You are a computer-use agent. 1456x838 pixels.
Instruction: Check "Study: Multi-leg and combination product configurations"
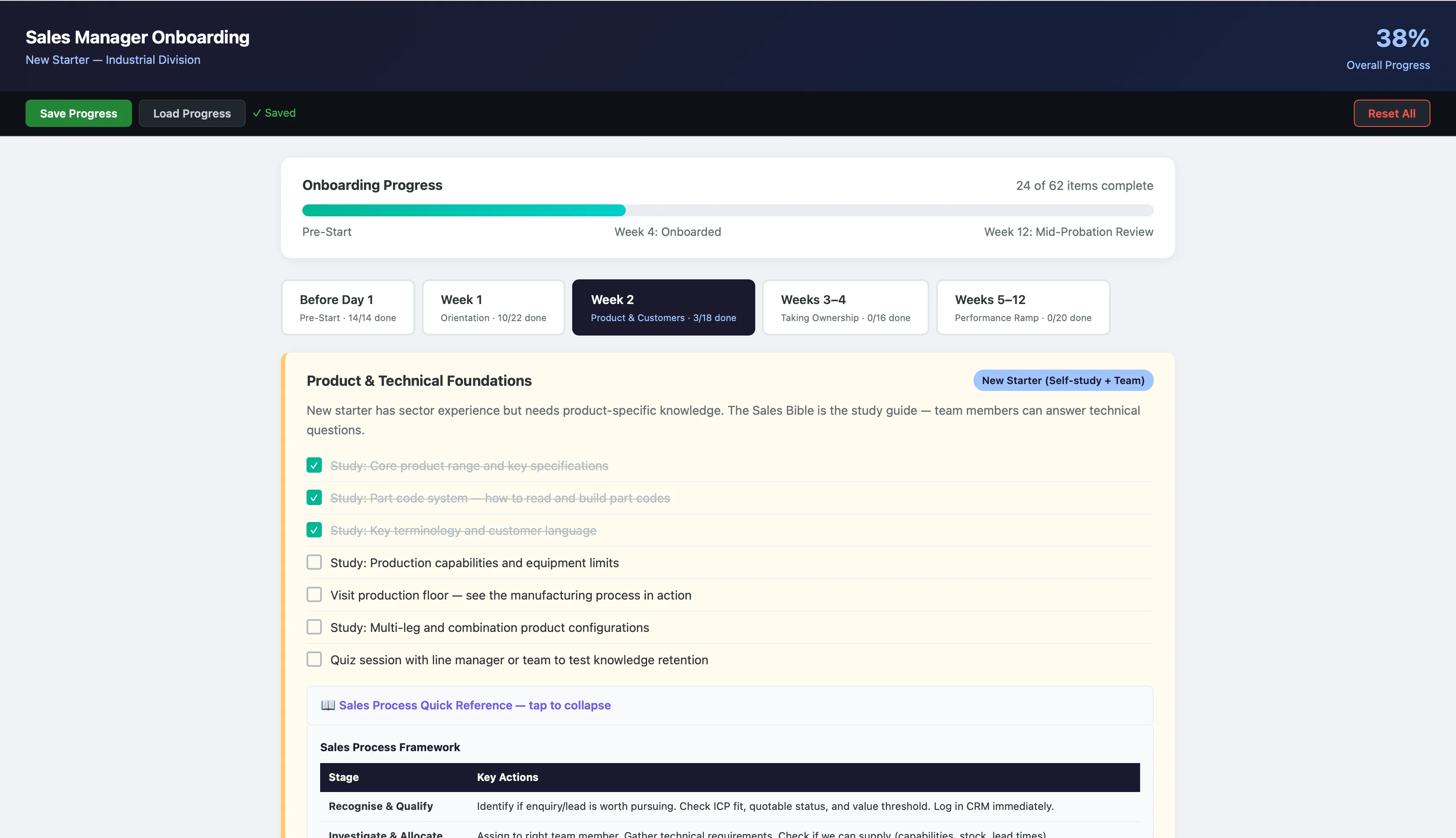click(314, 627)
